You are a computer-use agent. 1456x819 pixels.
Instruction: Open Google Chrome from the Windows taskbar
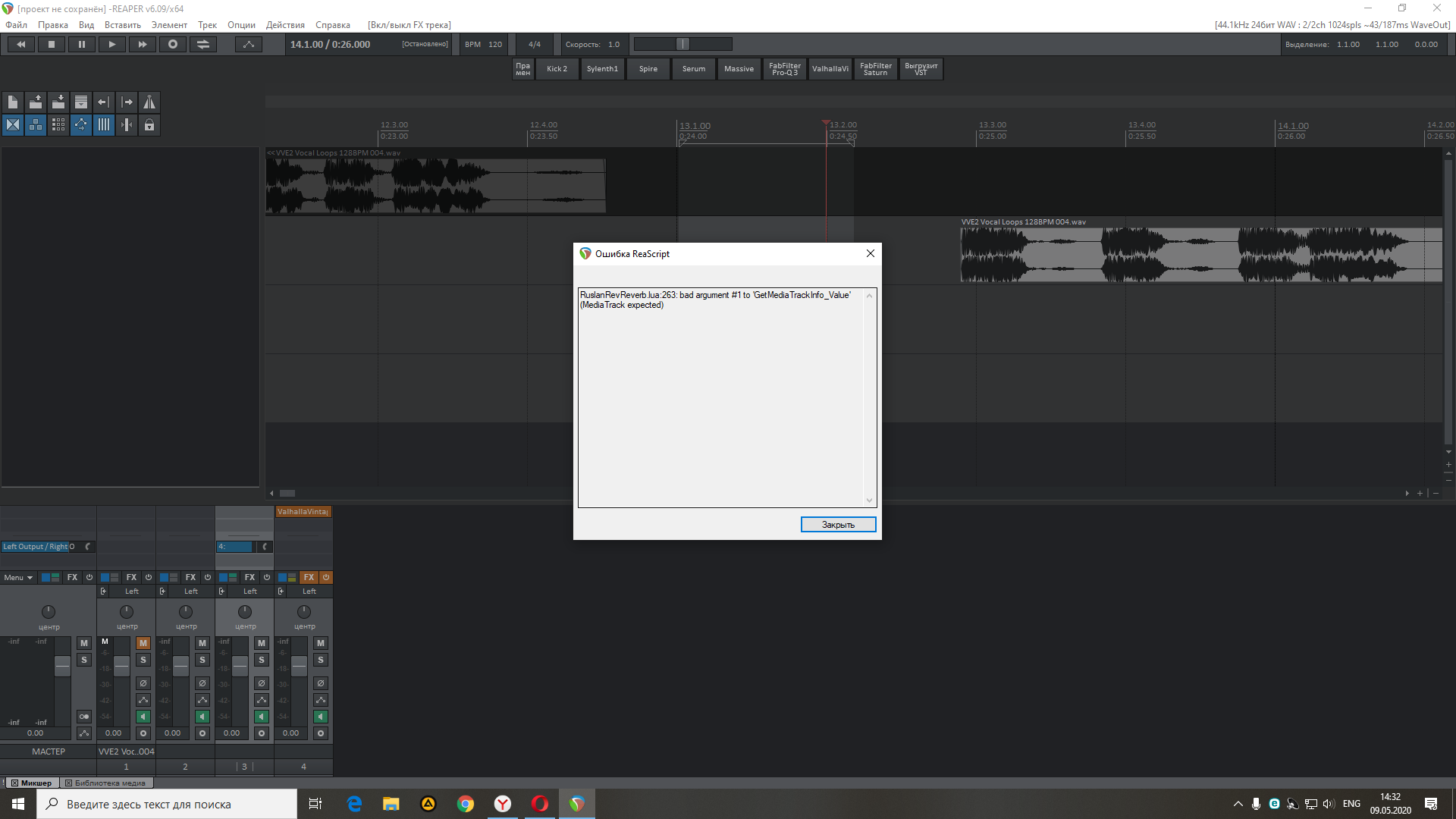466,804
